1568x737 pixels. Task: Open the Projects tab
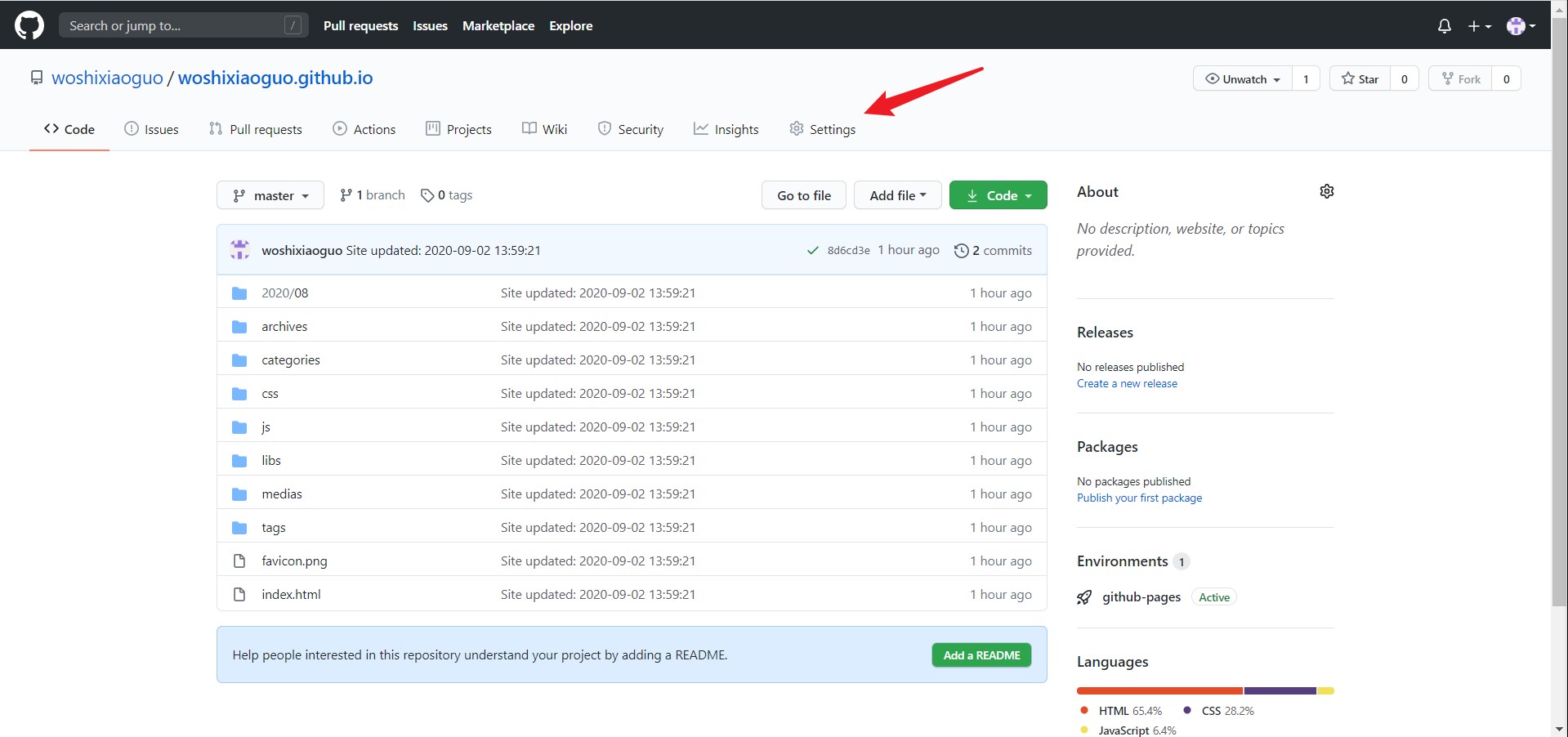point(458,129)
